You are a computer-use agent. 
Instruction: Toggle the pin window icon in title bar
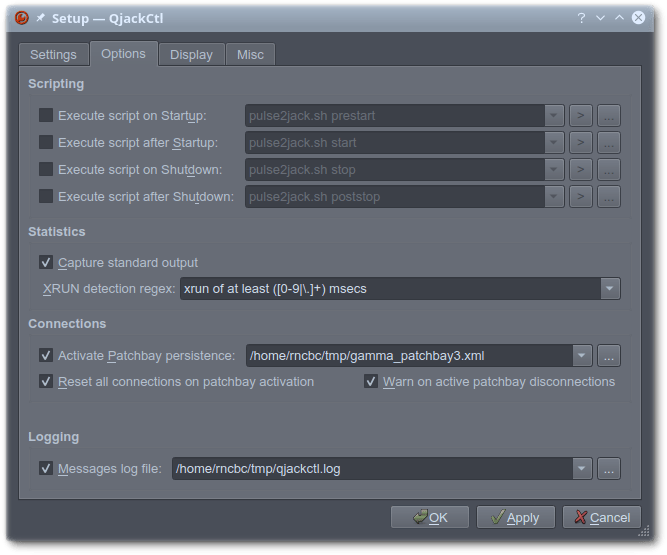click(x=40, y=17)
